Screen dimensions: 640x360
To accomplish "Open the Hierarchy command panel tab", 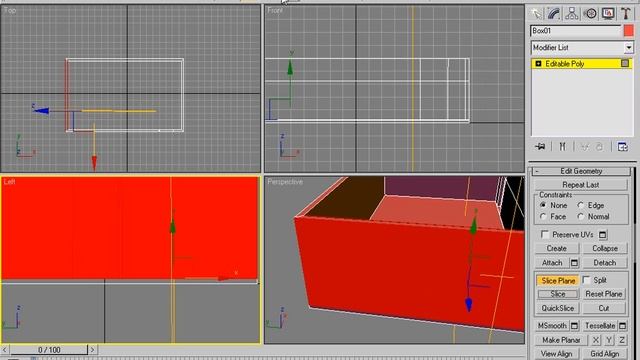I will 572,13.
